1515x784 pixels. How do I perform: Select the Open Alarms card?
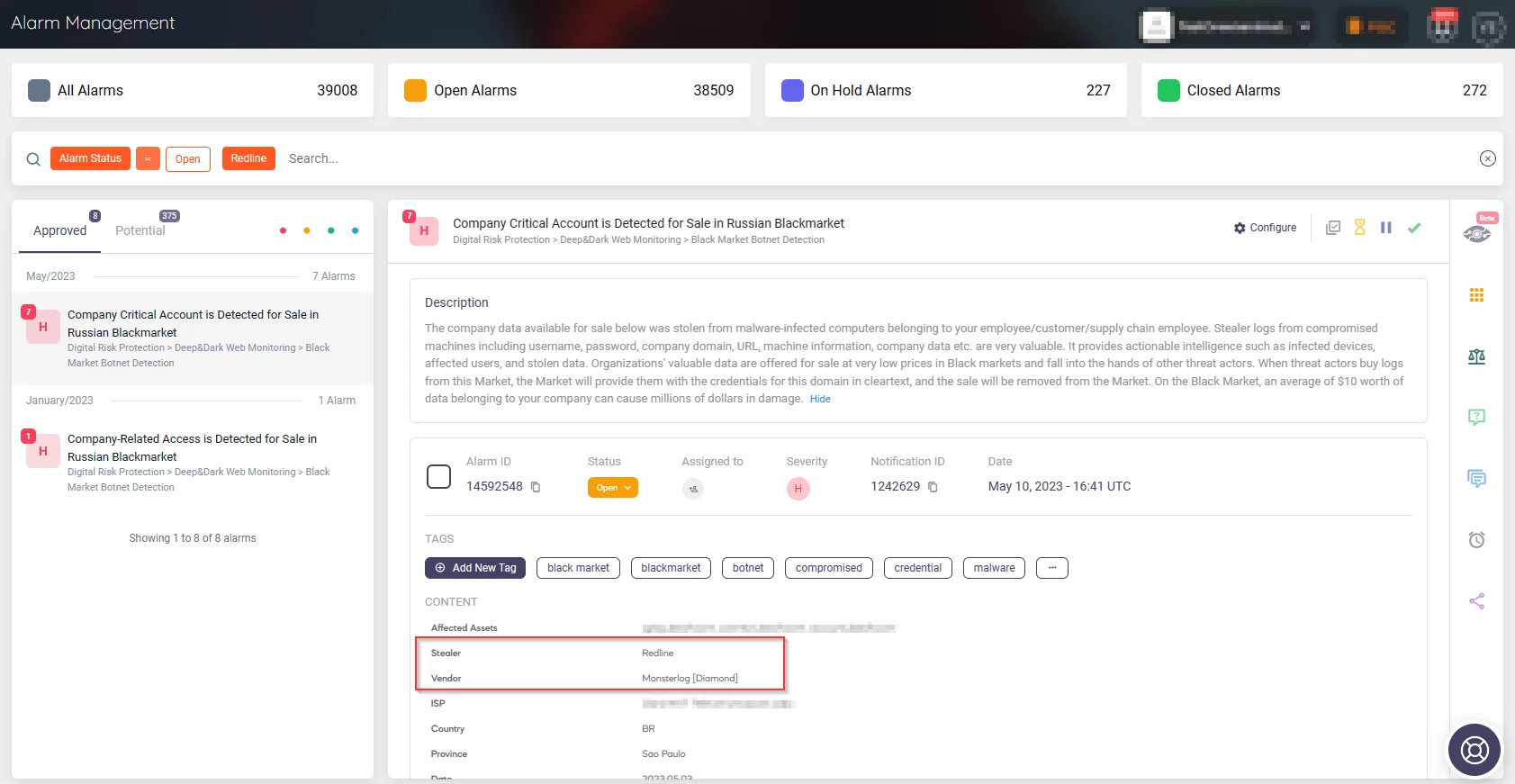coord(569,90)
